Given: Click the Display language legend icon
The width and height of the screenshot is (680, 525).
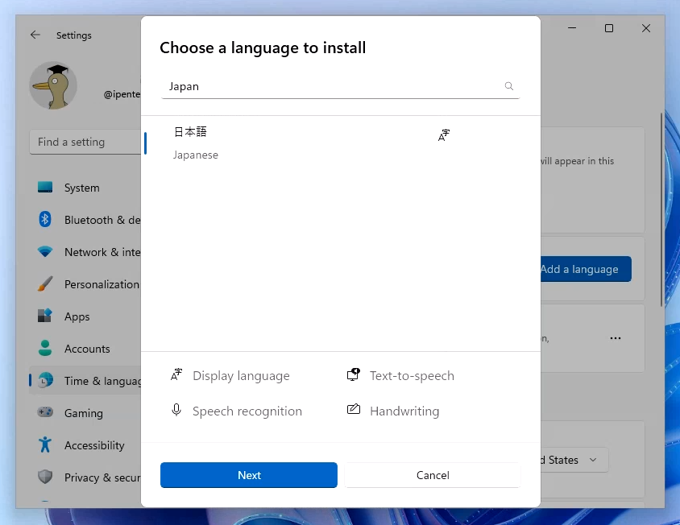Looking at the screenshot, I should coord(177,374).
